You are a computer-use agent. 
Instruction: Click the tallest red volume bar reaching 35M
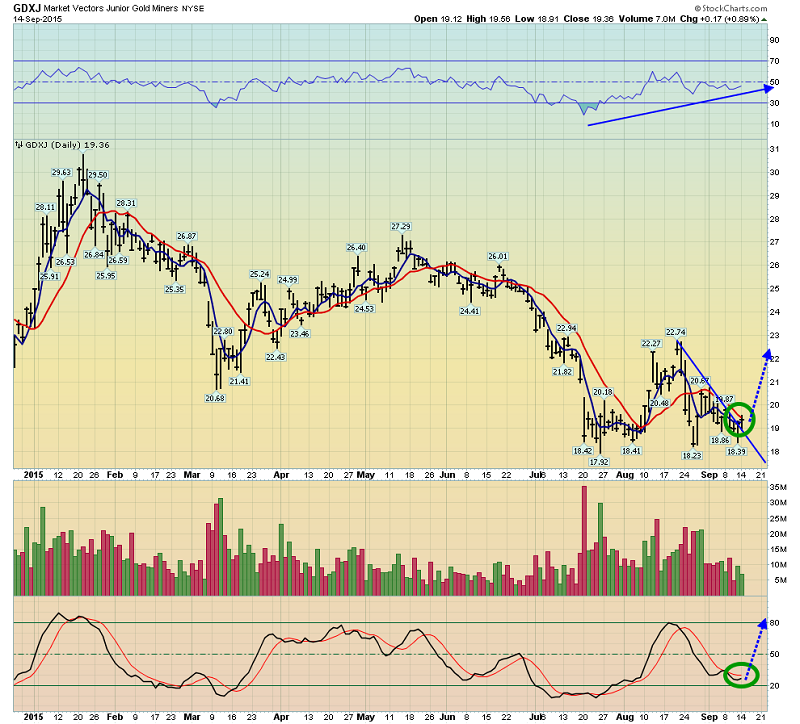[584, 541]
